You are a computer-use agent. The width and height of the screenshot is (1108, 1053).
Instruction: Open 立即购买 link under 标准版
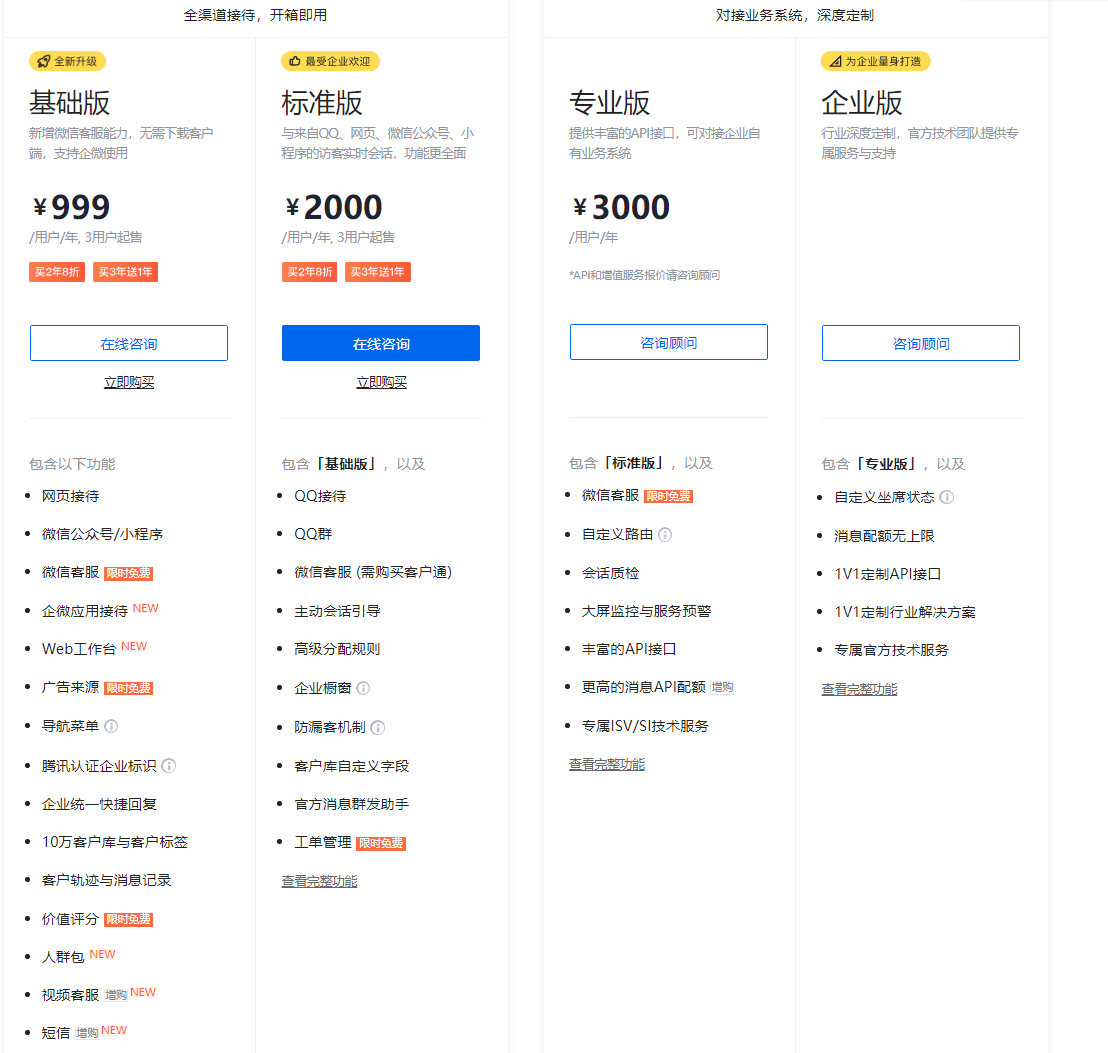(381, 382)
